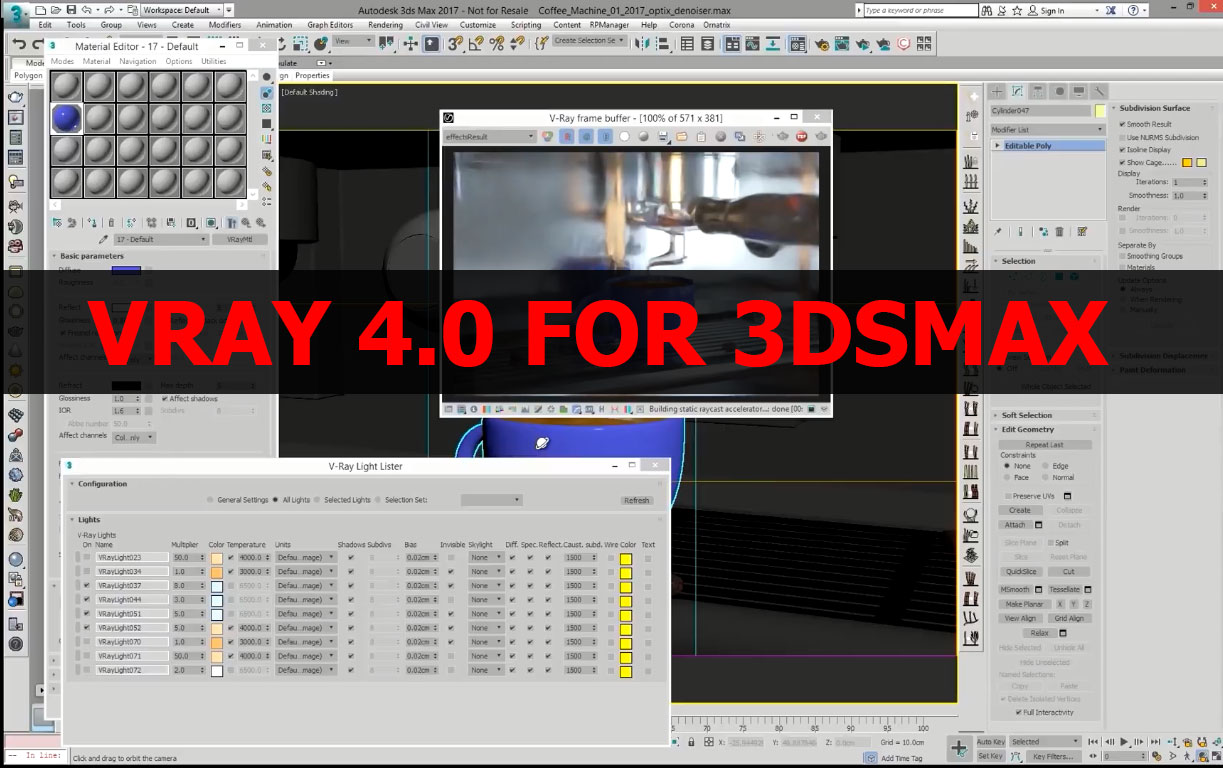1223x768 pixels.
Task: Click Remove Modifier trash icon
Action: (x=1059, y=232)
